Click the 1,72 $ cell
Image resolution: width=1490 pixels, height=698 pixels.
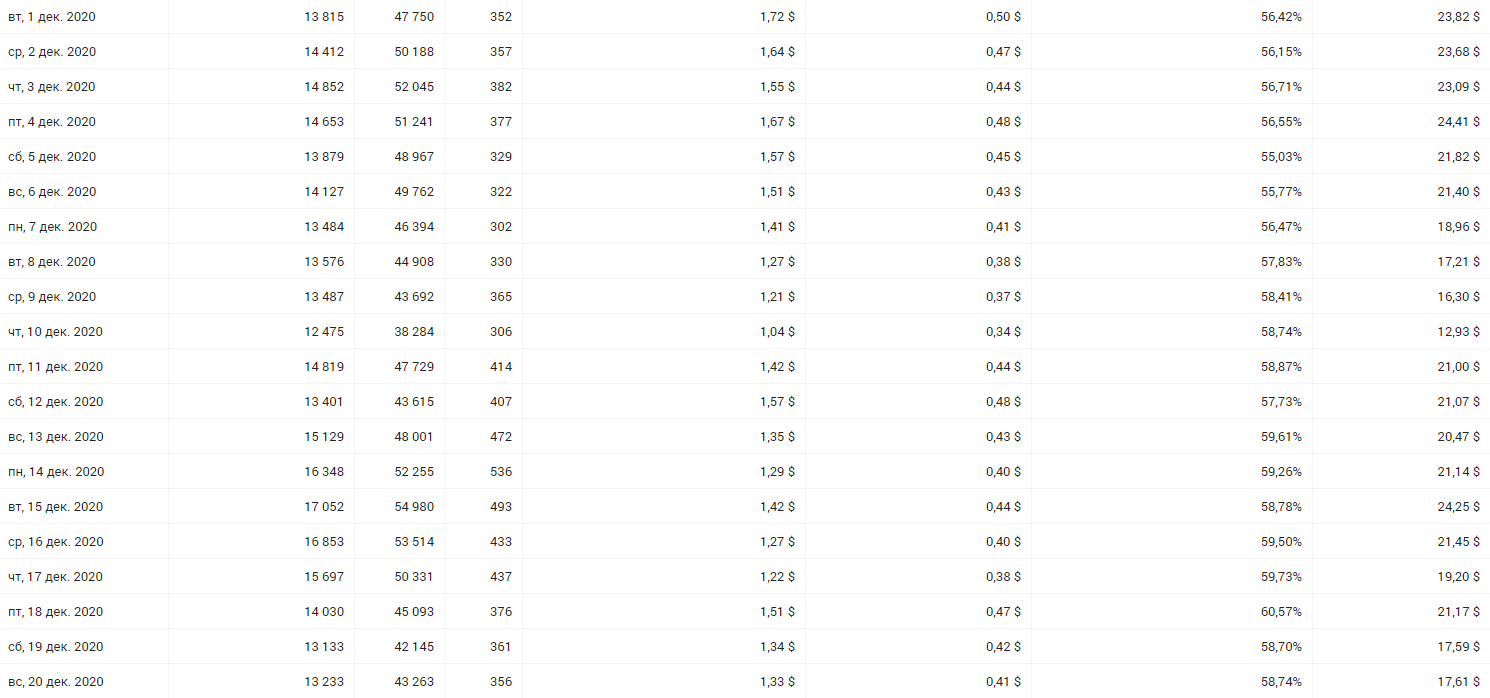pyautogui.click(x=777, y=17)
